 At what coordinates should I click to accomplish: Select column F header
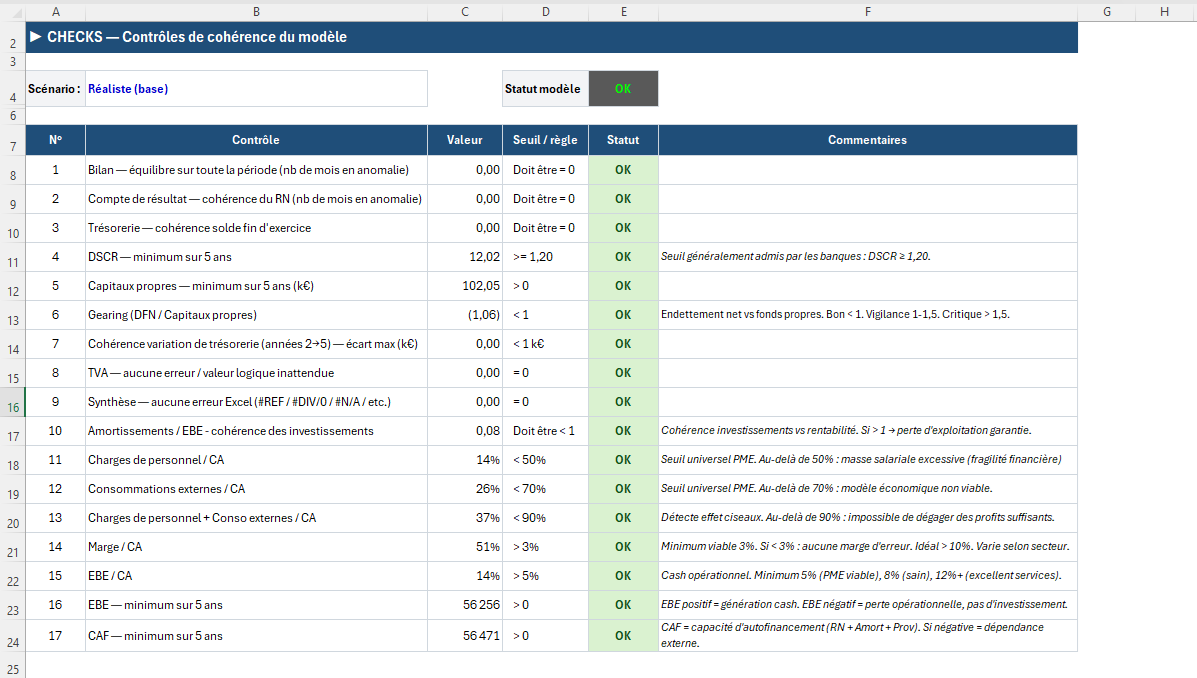[x=867, y=11]
